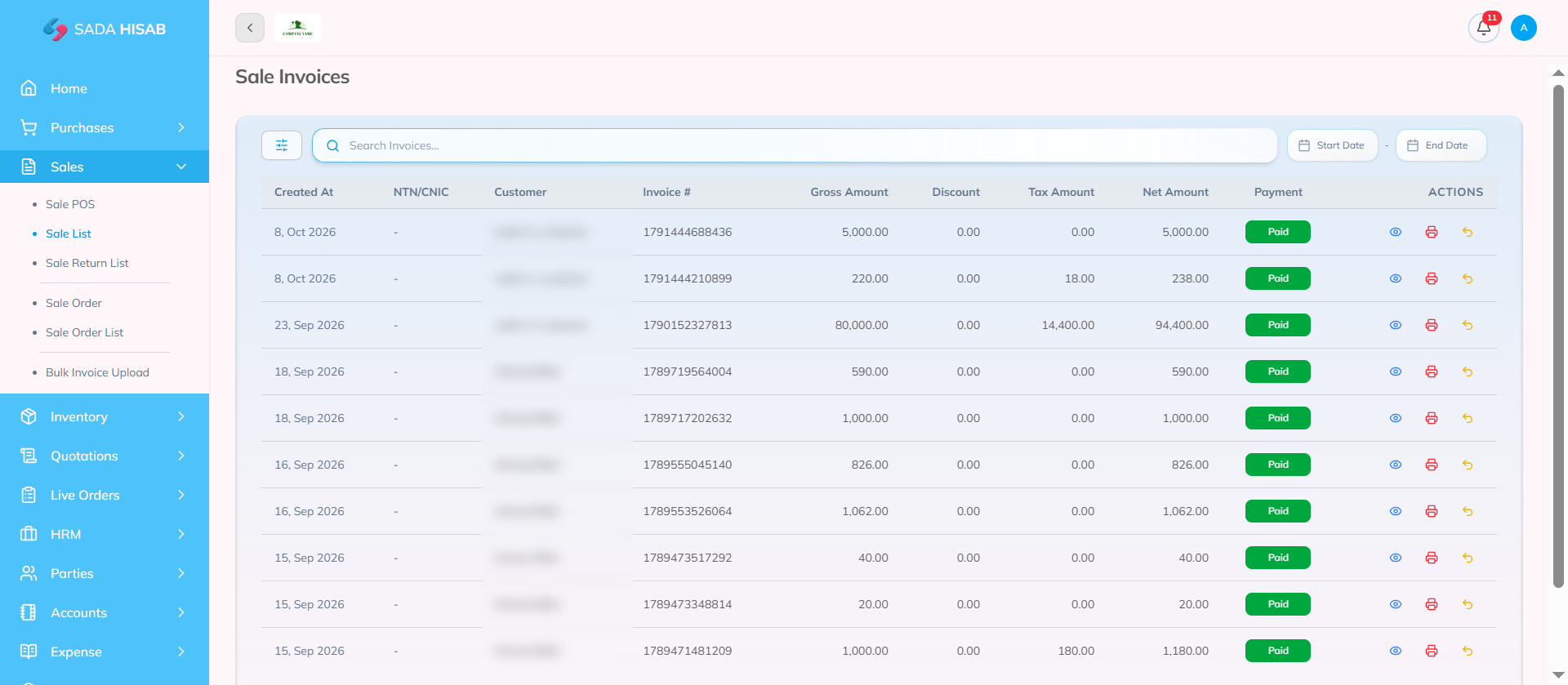Viewport: 1568px width, 685px height.
Task: Open Sale Order List
Action: tap(84, 332)
